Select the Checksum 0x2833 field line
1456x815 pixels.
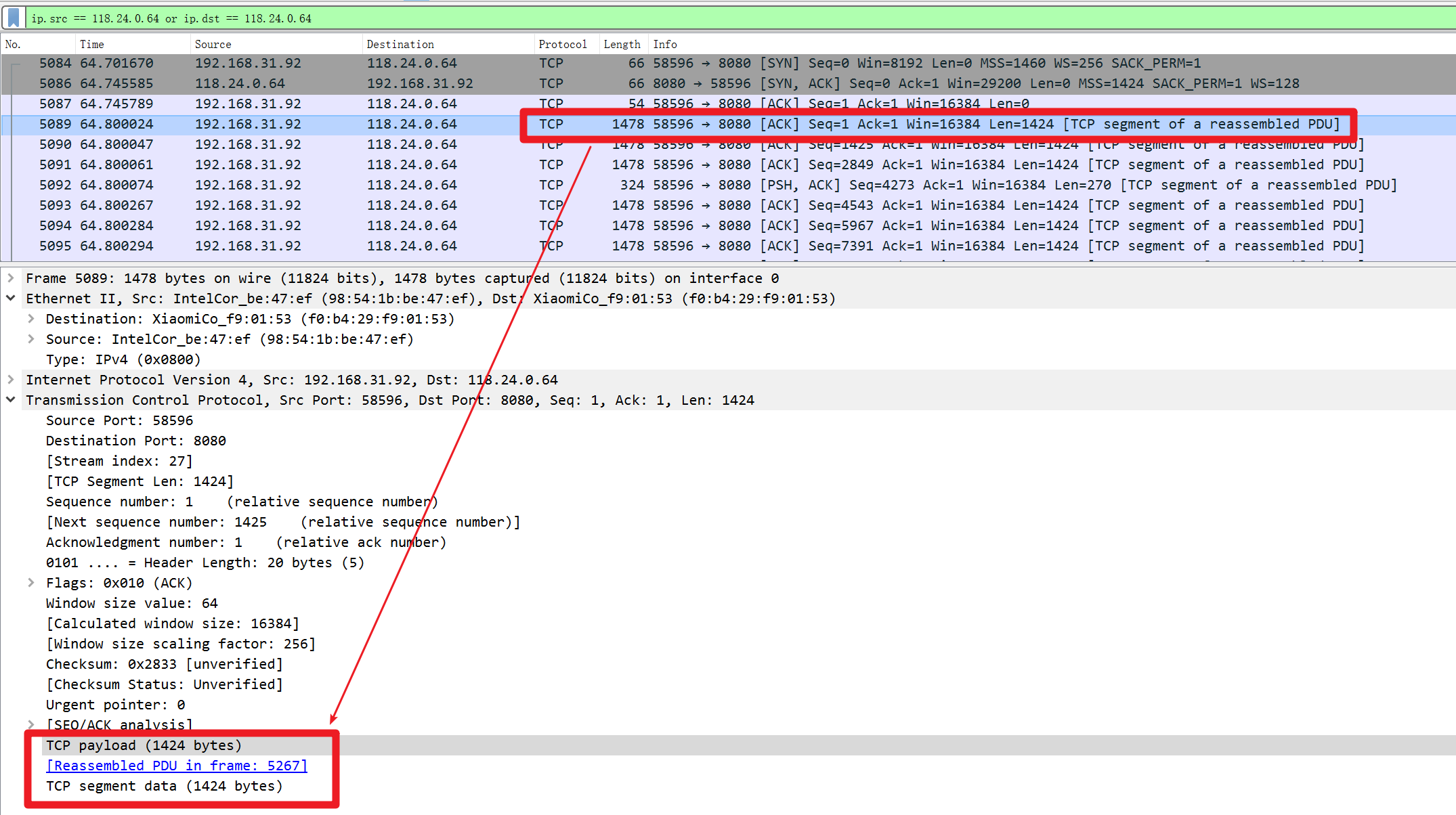tap(164, 664)
